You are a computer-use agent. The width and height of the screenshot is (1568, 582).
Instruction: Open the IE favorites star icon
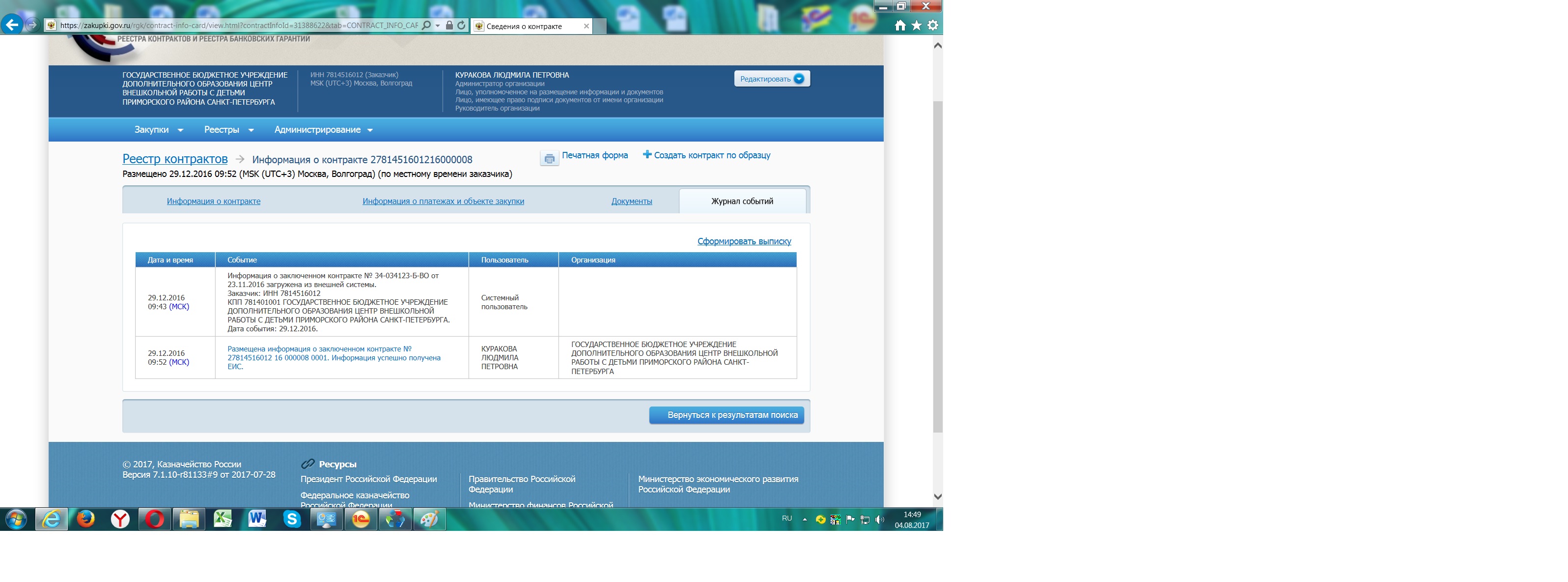pos(916,26)
